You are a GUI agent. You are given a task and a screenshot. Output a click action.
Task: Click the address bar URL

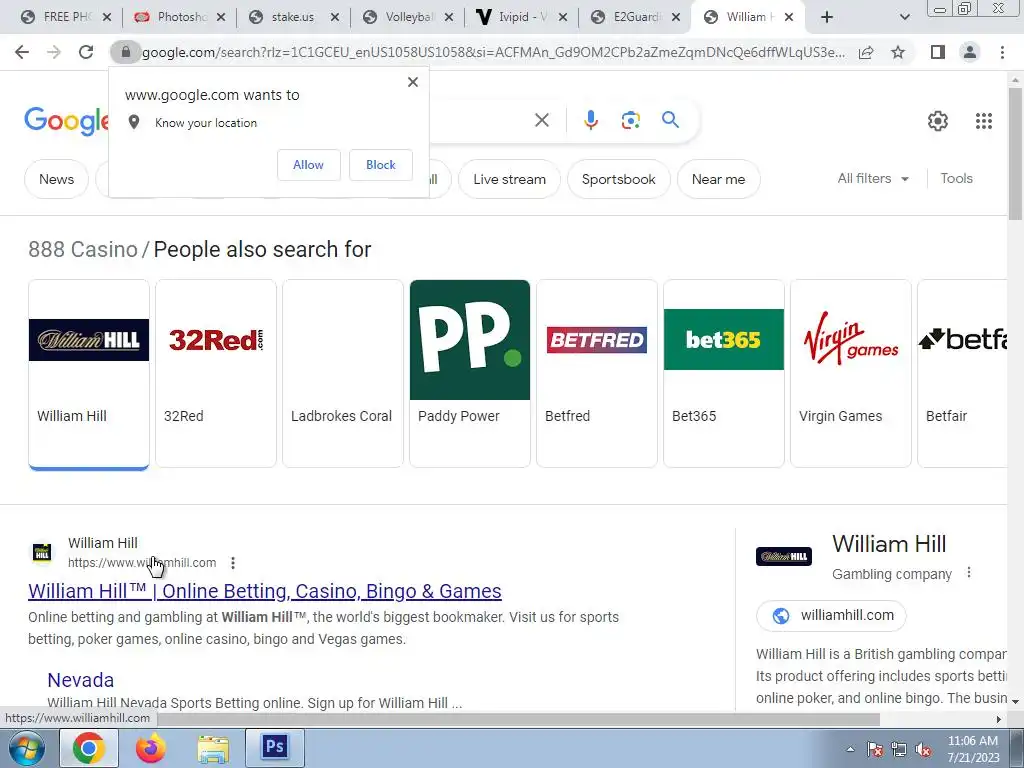coord(493,52)
